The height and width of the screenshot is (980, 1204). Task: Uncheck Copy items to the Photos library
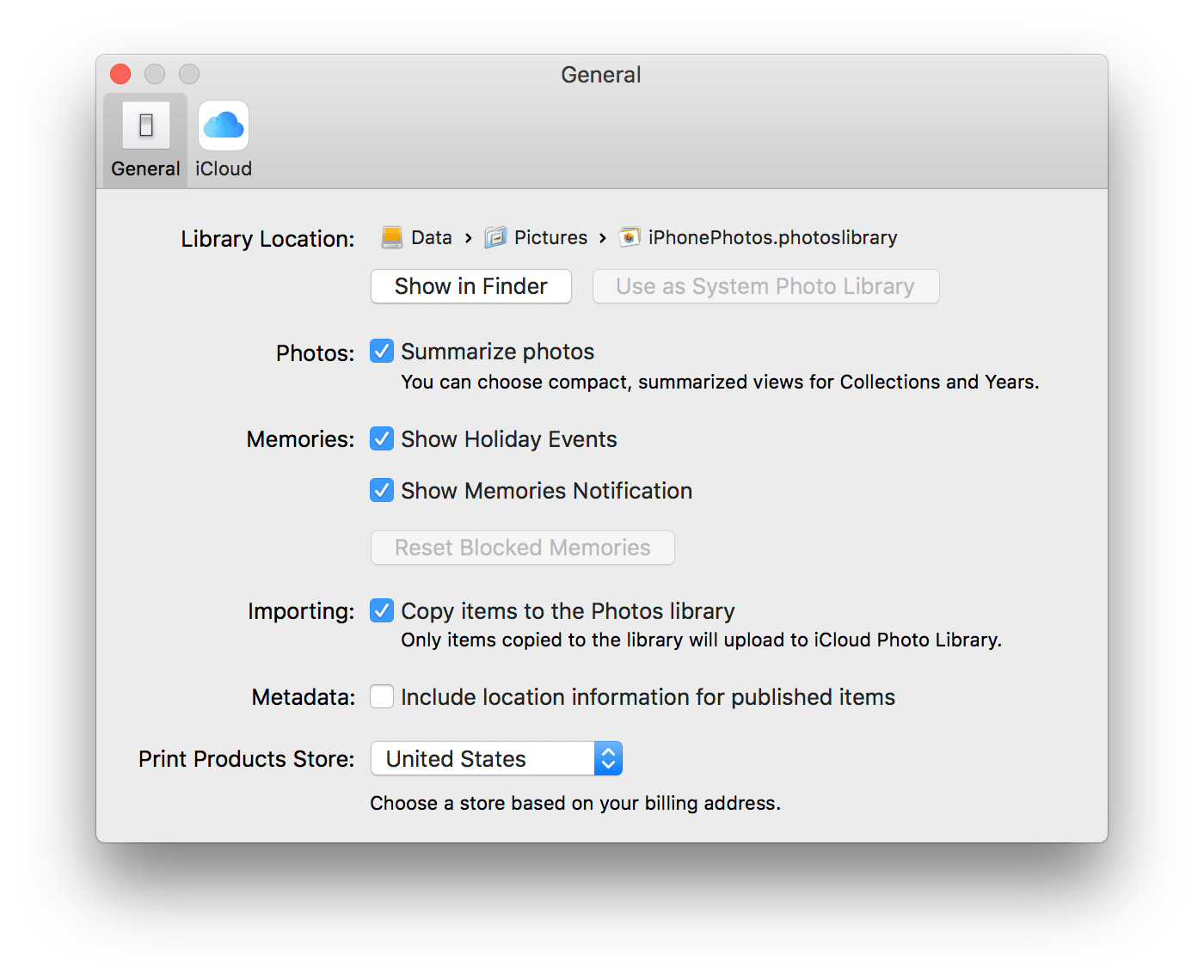(x=381, y=610)
